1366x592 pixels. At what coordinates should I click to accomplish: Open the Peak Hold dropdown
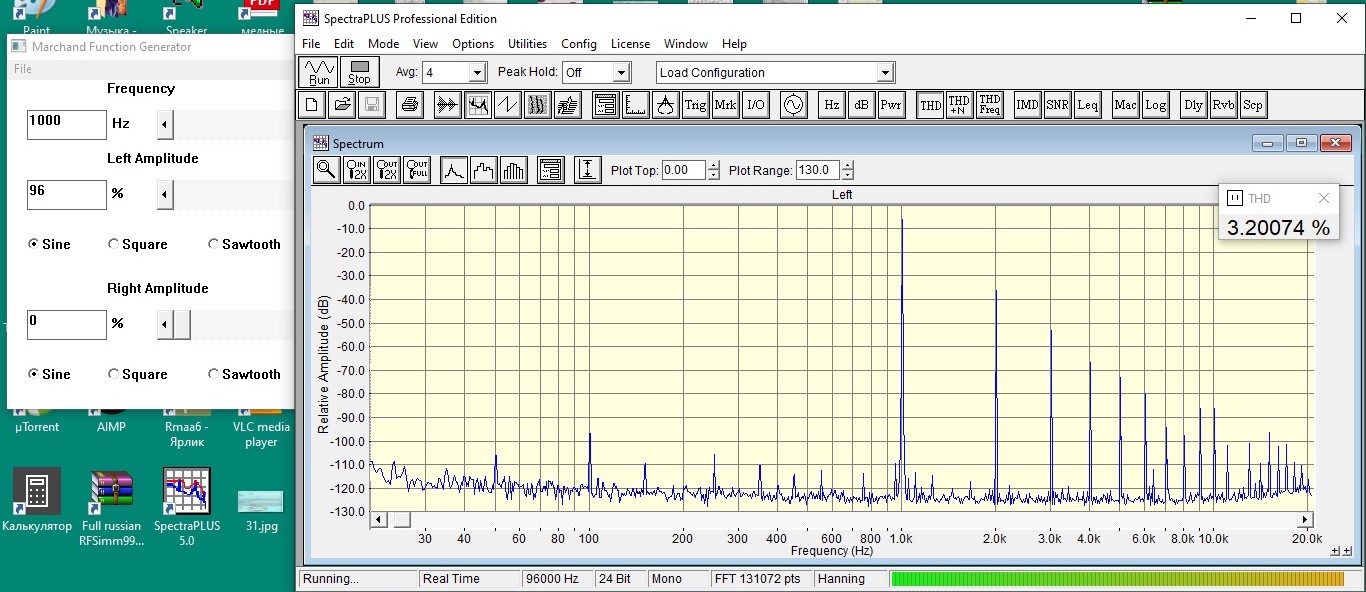(x=622, y=73)
